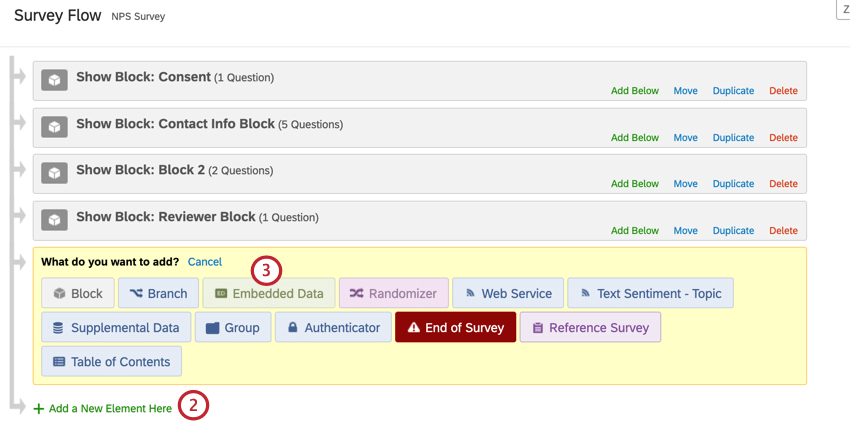This screenshot has width=850, height=425.
Task: Add Text Sentiment - Topic element
Action: point(650,293)
